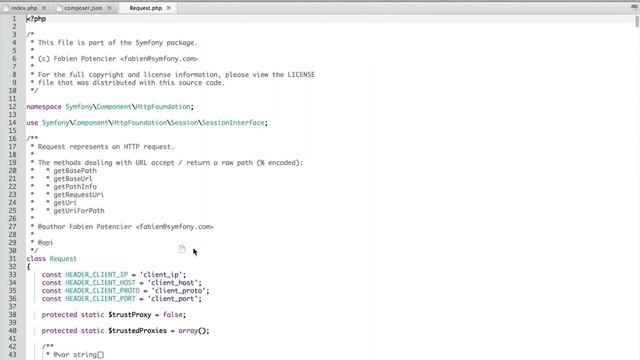Image resolution: width=640 pixels, height=360 pixels.
Task: Click the file icon on index.php tab
Action: point(6,8)
